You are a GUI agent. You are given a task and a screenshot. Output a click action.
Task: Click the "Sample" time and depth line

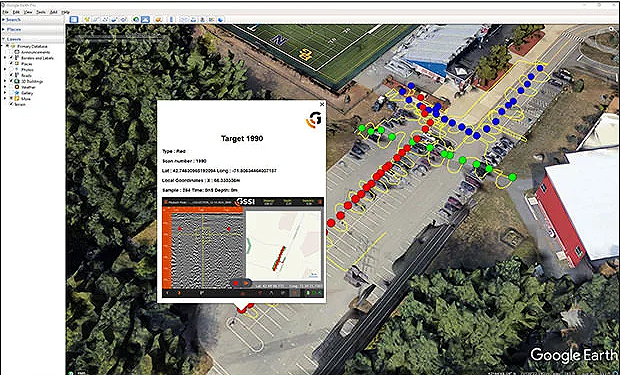point(200,190)
